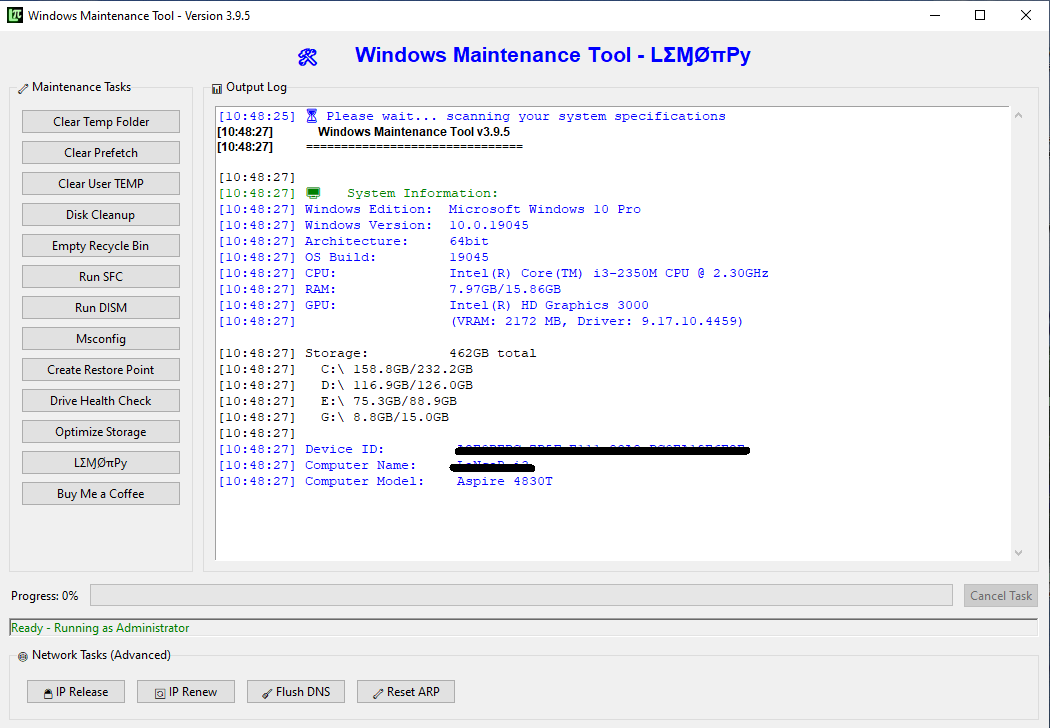Start the Drive Health Check

tap(101, 401)
